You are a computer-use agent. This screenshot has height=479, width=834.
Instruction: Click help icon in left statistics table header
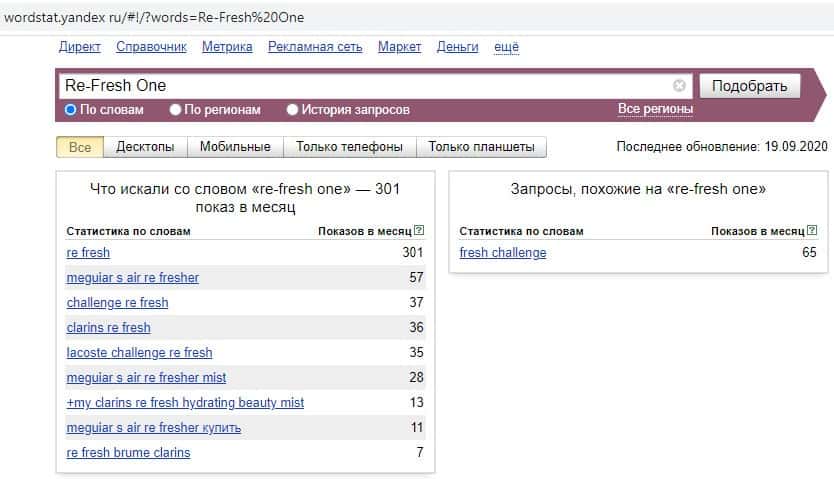[419, 231]
